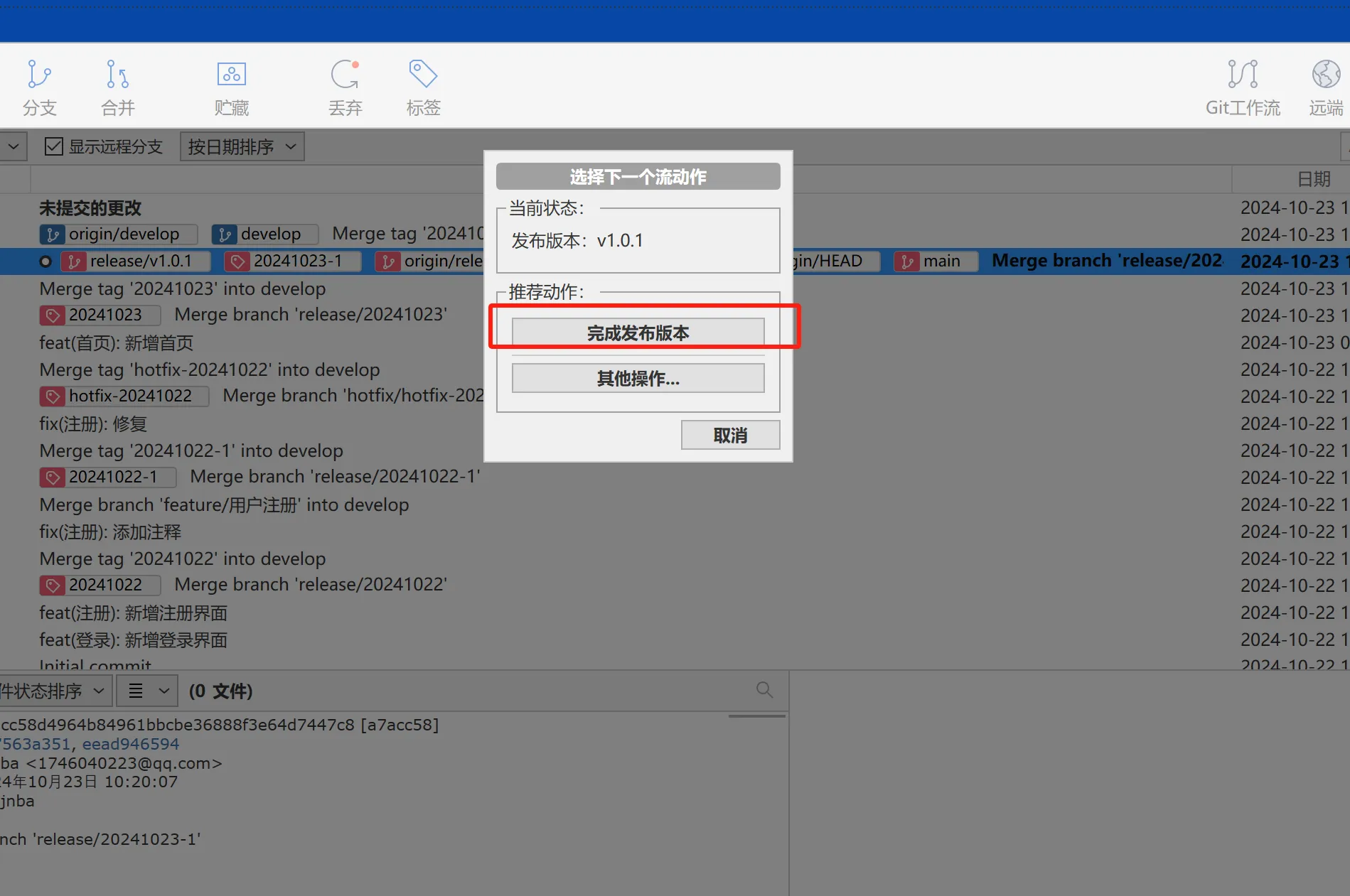This screenshot has height=896, width=1350.
Task: Select the 'fix(注册): 添加注释' commit
Action: point(110,532)
